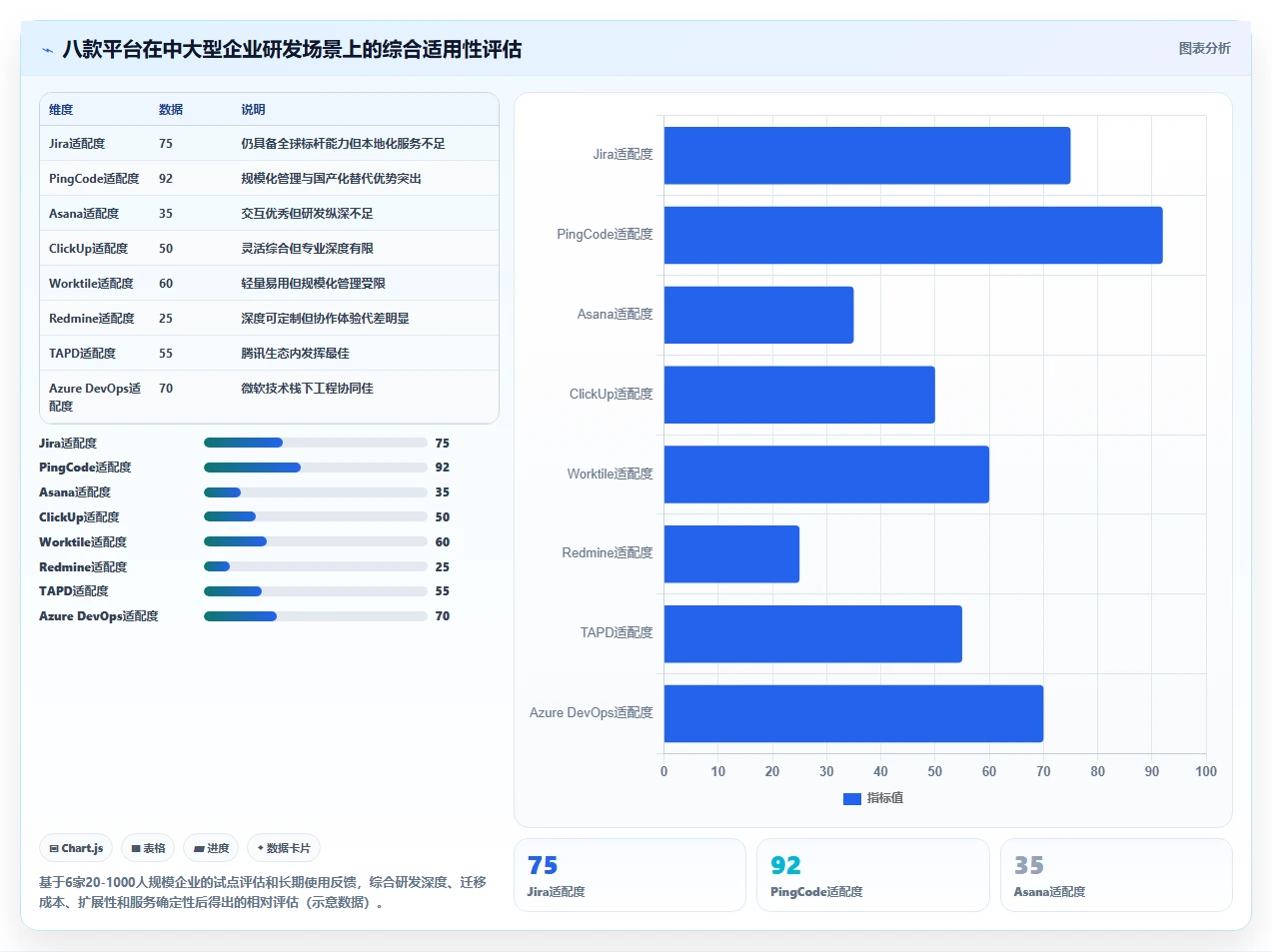Click the x-axis tick label 50

pos(934,772)
